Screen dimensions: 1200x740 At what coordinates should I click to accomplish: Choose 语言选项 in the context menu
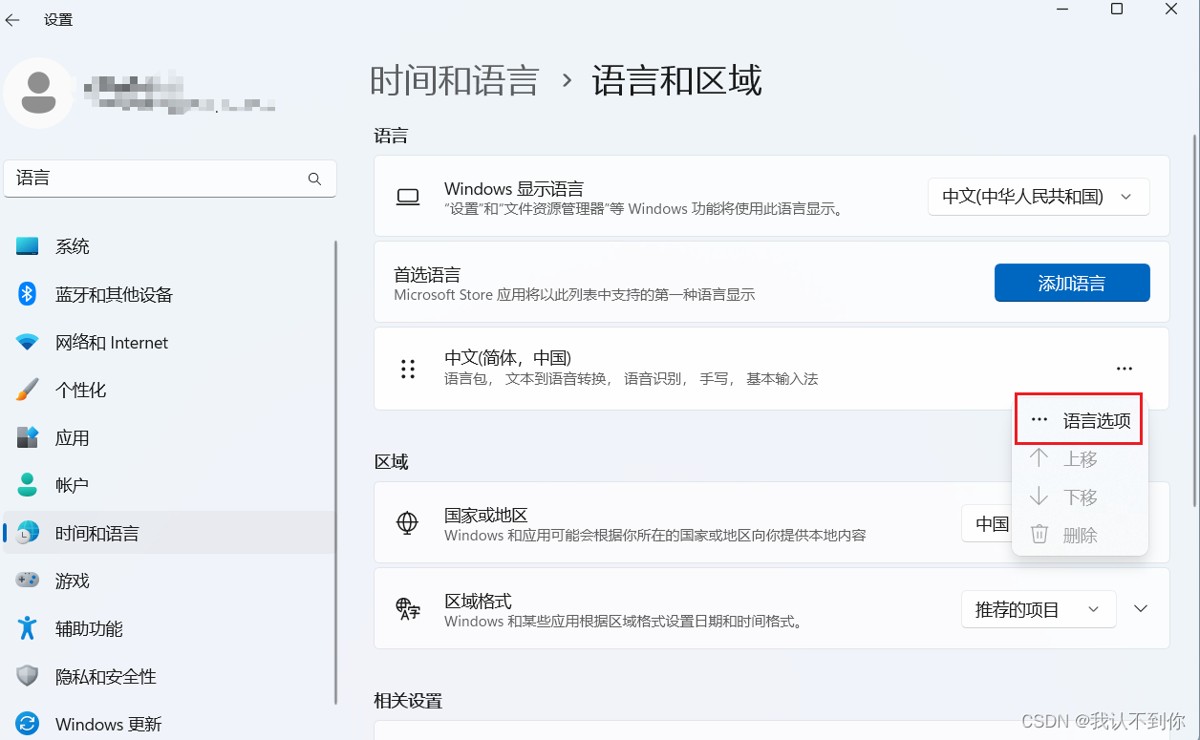[1080, 421]
